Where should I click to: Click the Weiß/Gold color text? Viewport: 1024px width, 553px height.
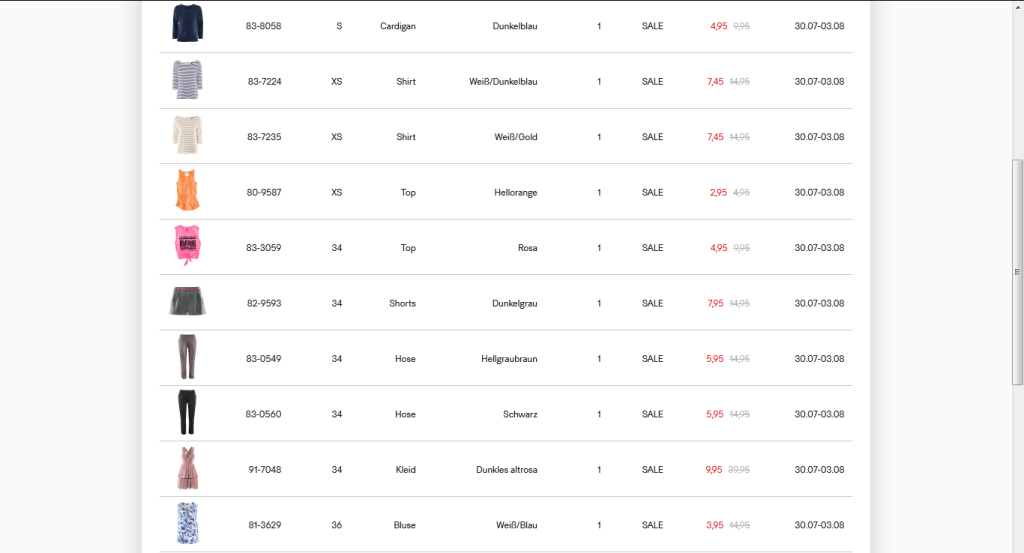point(516,137)
